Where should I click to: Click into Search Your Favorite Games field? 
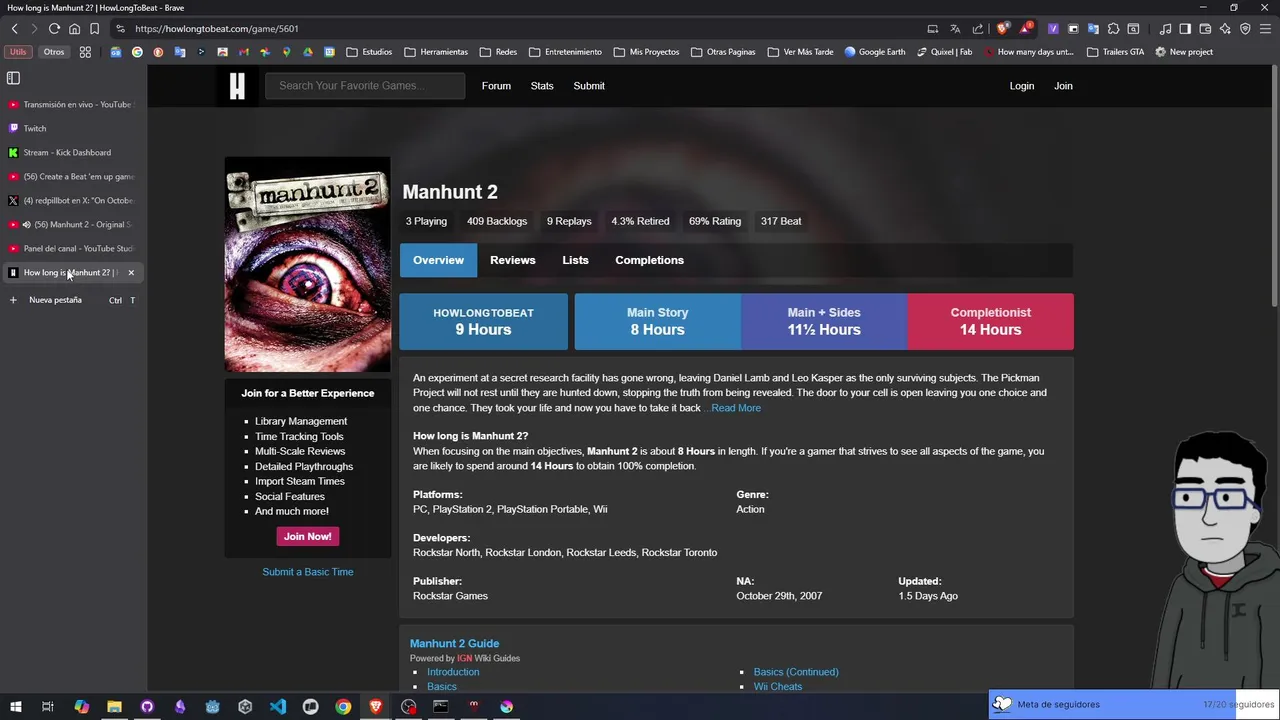click(365, 86)
